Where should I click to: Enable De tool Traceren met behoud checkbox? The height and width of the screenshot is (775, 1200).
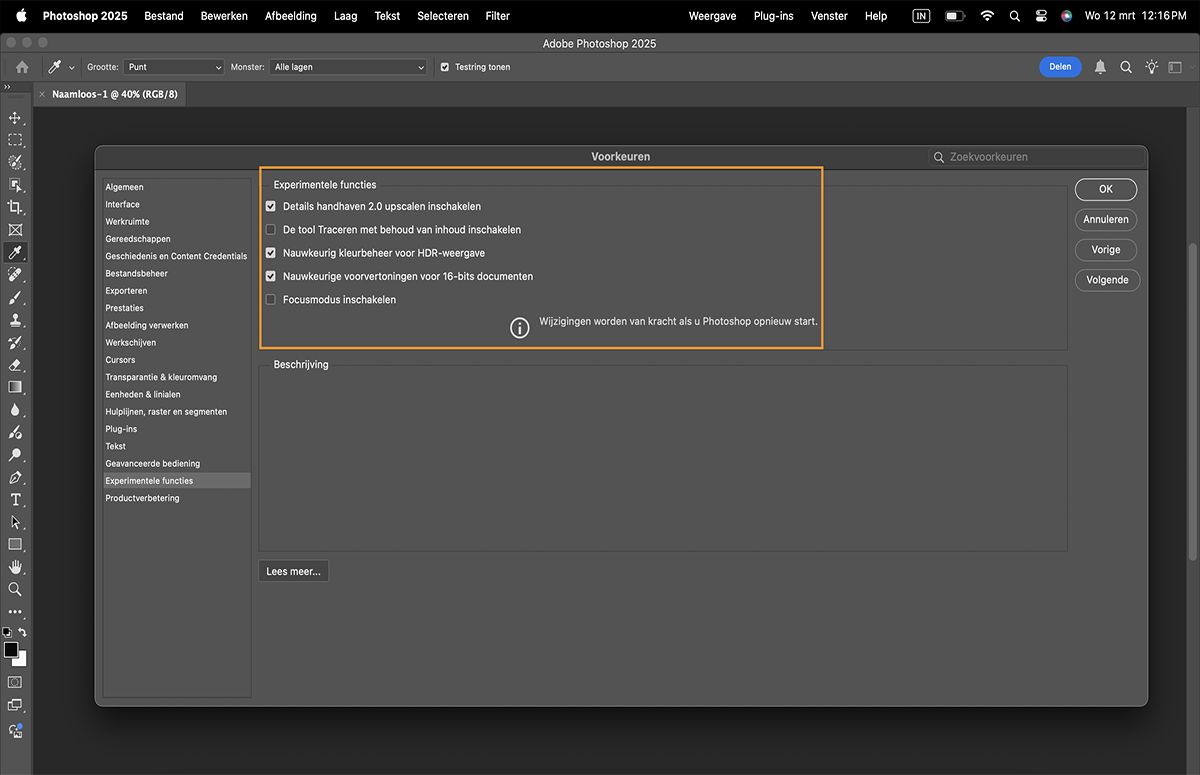(270, 229)
